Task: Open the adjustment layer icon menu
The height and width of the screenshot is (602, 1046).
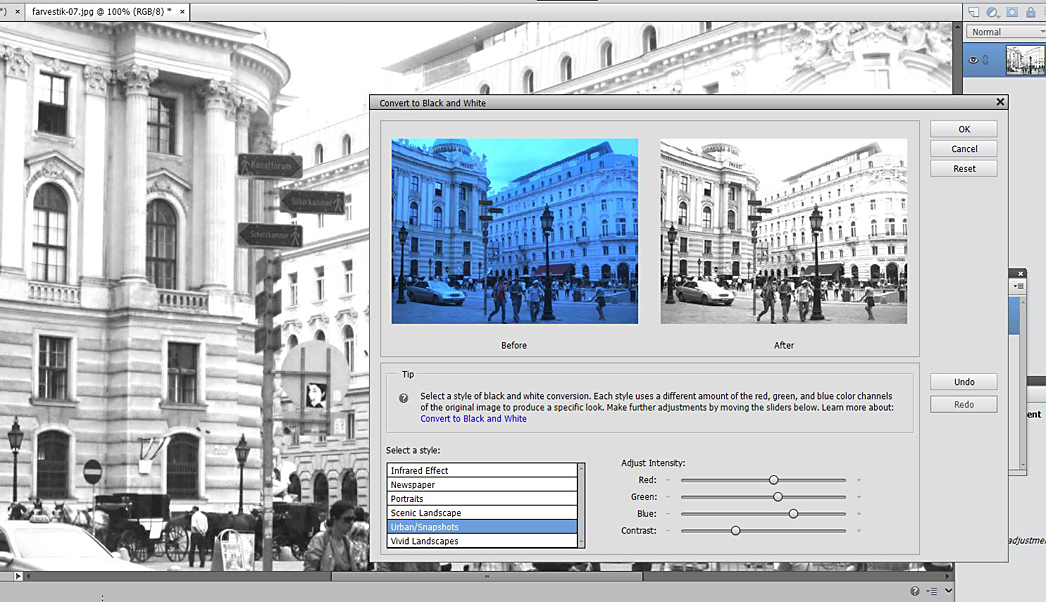Action: pyautogui.click(x=992, y=12)
